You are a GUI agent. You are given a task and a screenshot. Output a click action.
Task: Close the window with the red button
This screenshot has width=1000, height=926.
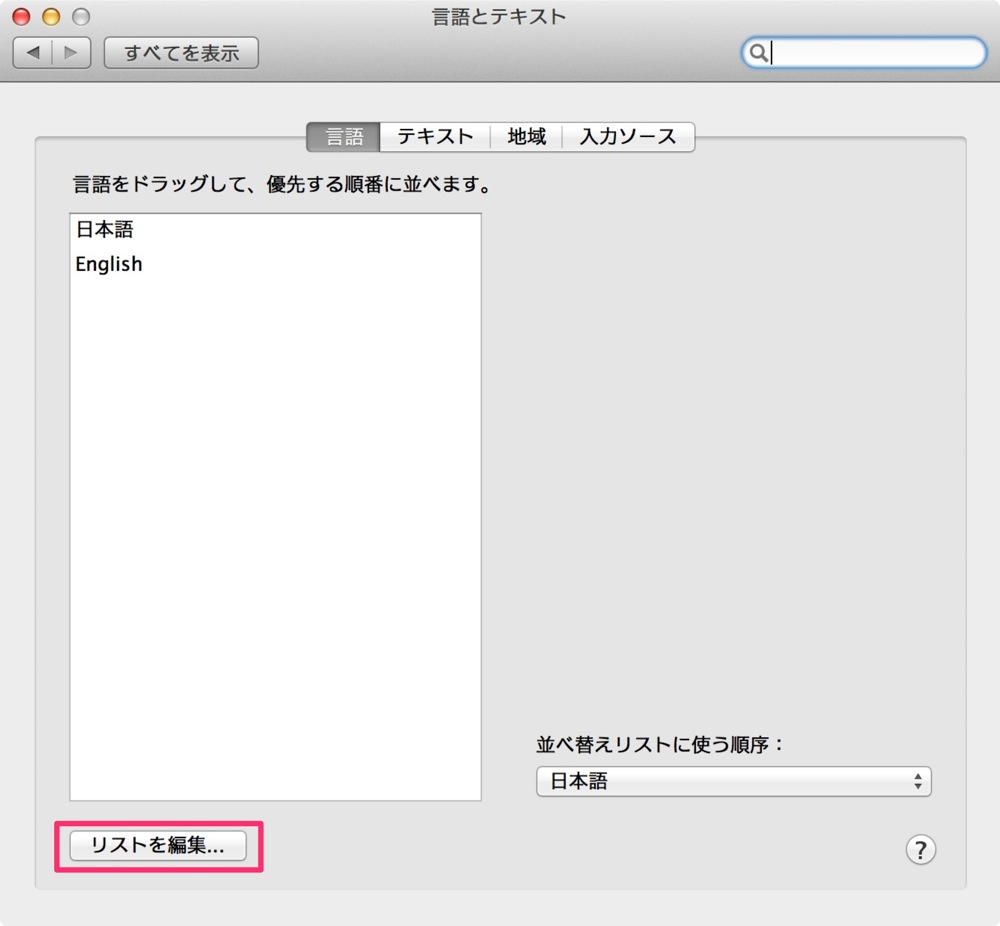click(x=21, y=17)
